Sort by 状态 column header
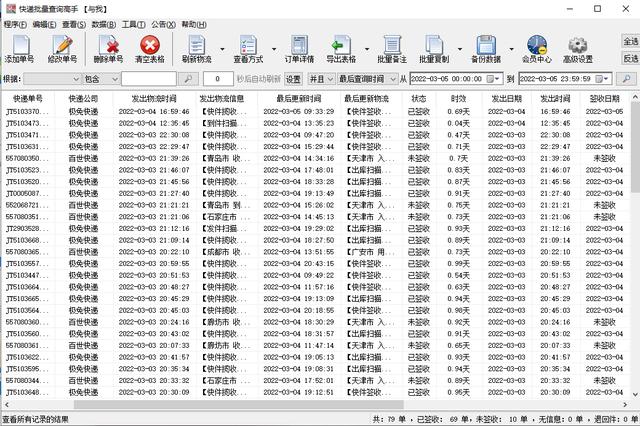 point(419,98)
